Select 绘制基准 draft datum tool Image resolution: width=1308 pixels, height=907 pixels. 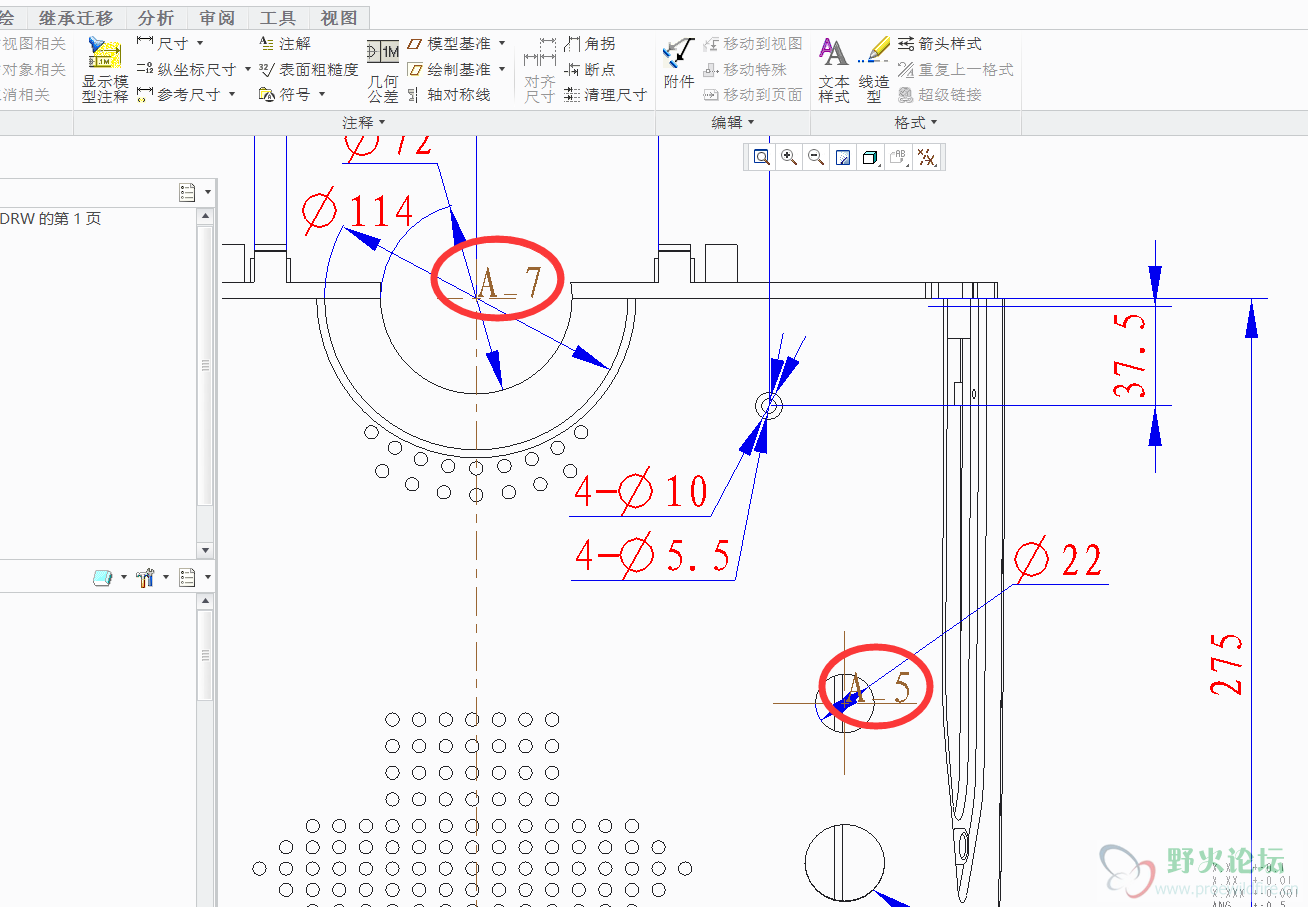pos(449,69)
